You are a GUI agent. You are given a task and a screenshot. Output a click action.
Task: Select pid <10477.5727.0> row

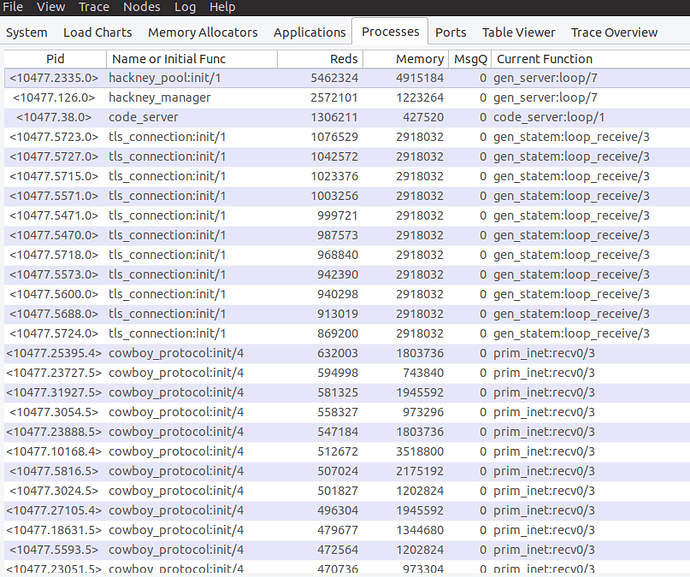click(347, 157)
